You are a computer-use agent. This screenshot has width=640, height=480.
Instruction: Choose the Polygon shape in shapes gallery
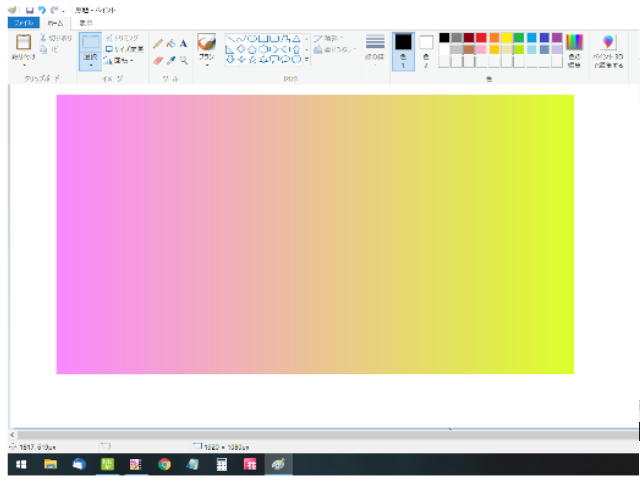coord(285,39)
